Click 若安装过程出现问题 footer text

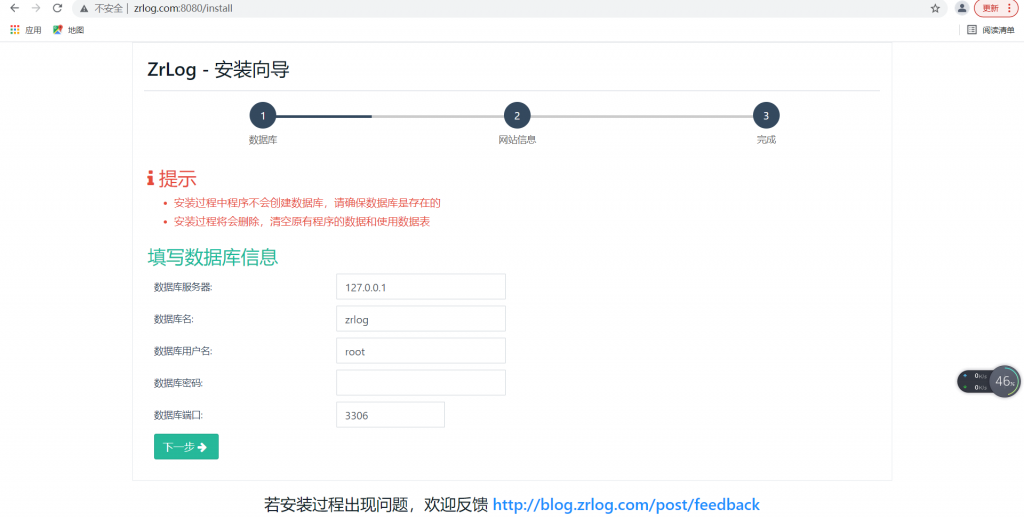pyautogui.click(x=376, y=505)
